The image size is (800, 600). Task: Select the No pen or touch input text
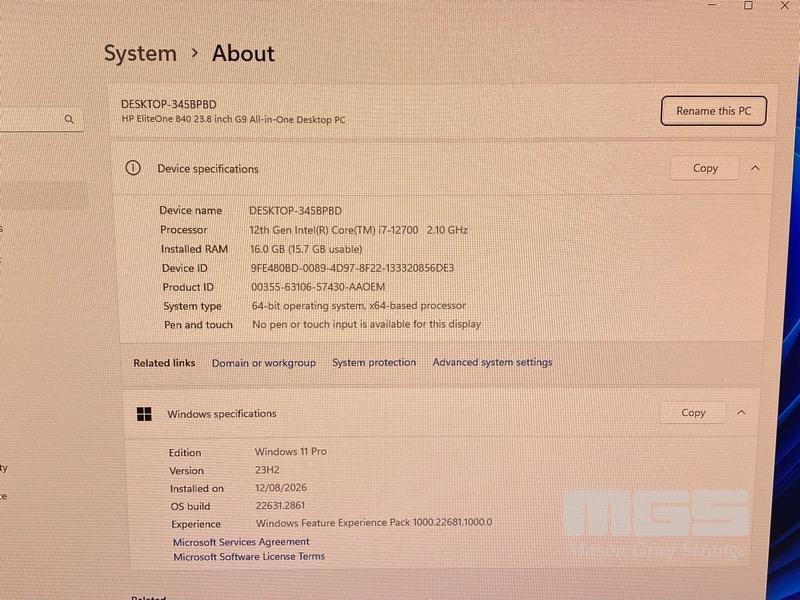point(366,324)
